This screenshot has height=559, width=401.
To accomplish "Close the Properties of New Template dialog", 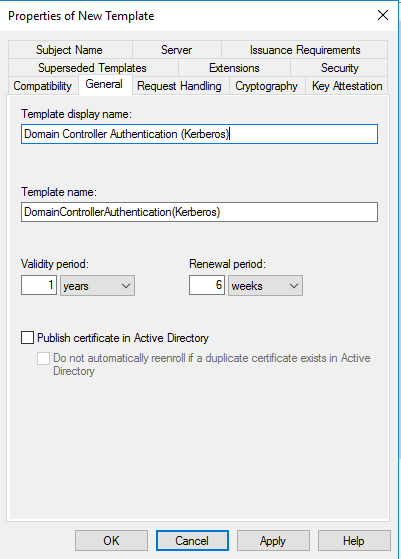I will pyautogui.click(x=383, y=15).
